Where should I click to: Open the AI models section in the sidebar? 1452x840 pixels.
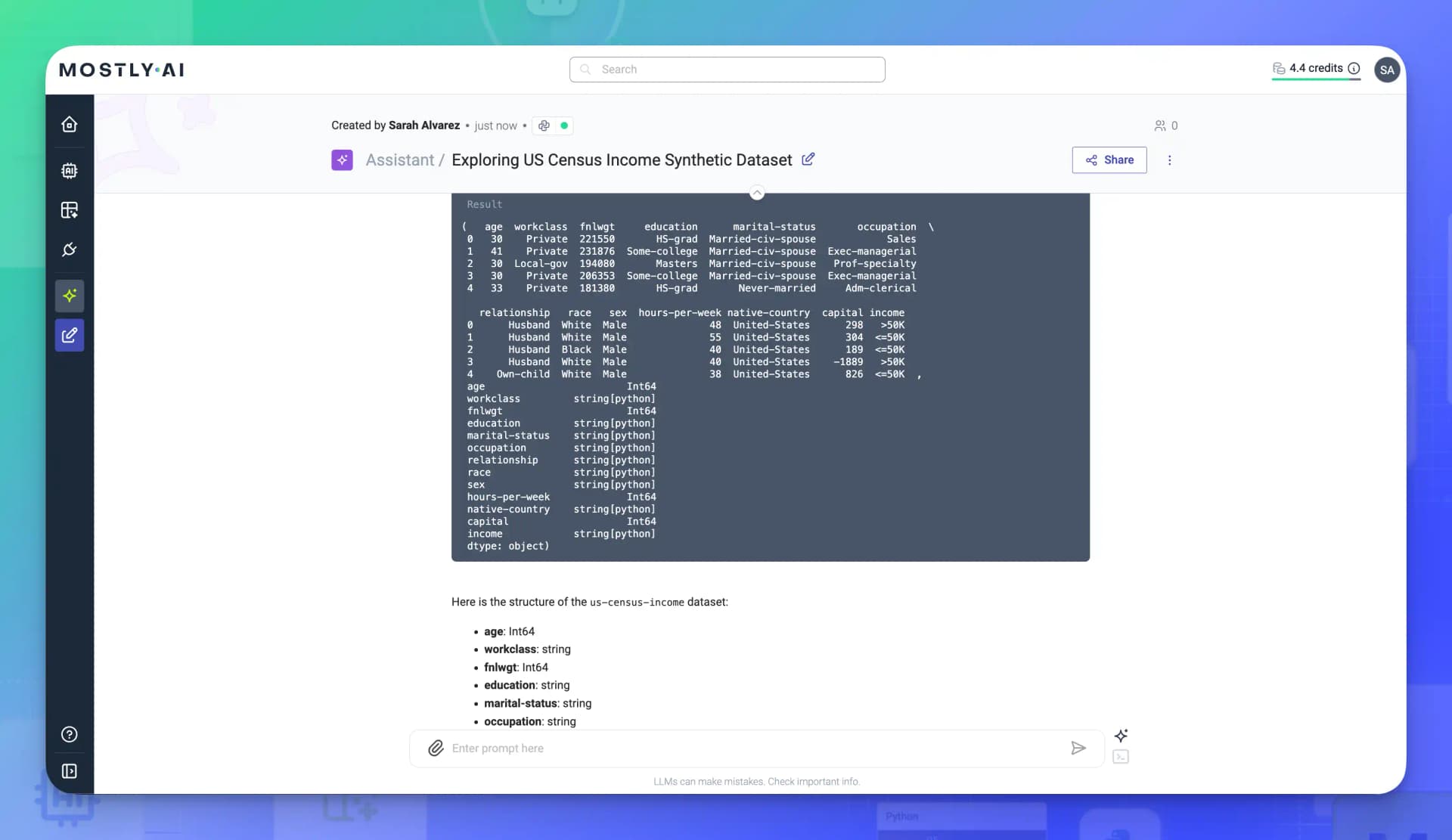69,170
